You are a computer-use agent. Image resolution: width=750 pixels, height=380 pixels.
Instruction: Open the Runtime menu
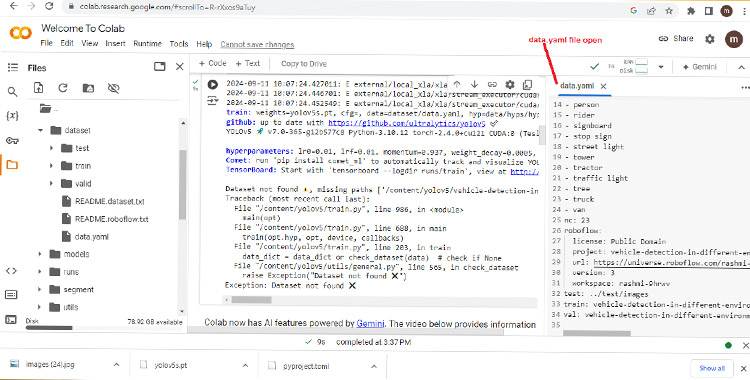[x=147, y=44]
